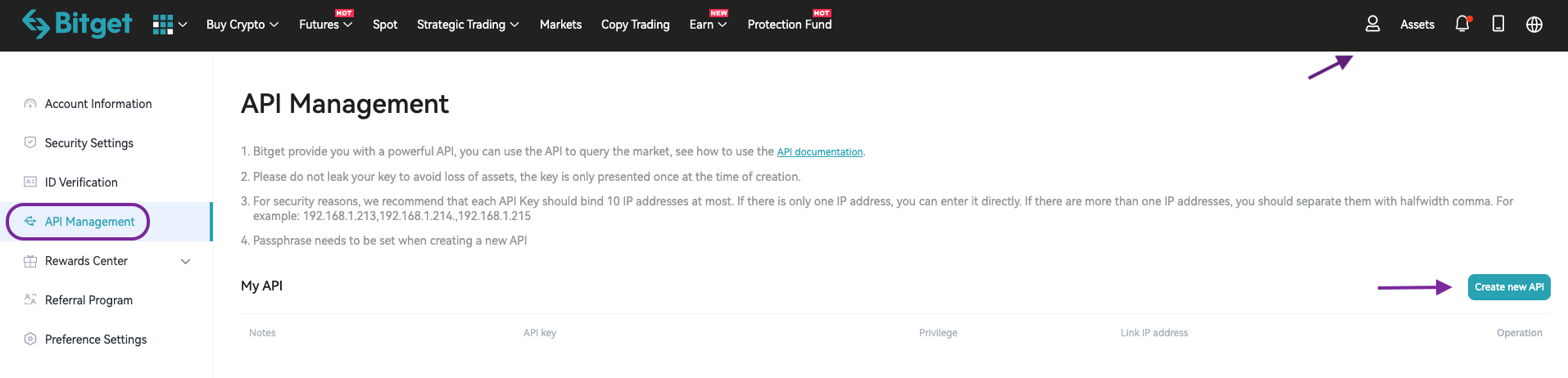Click the Bitget logo
This screenshot has height=378, width=1568.
(77, 24)
